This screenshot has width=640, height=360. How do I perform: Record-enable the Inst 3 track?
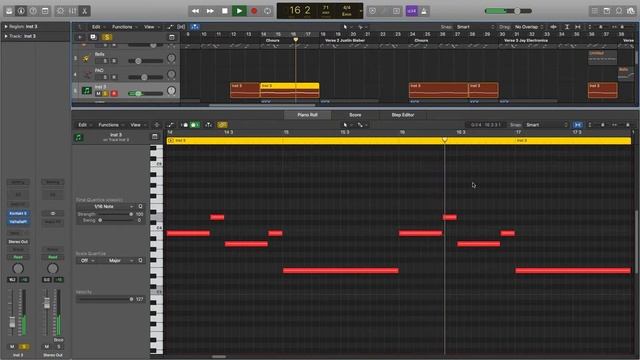(114, 93)
